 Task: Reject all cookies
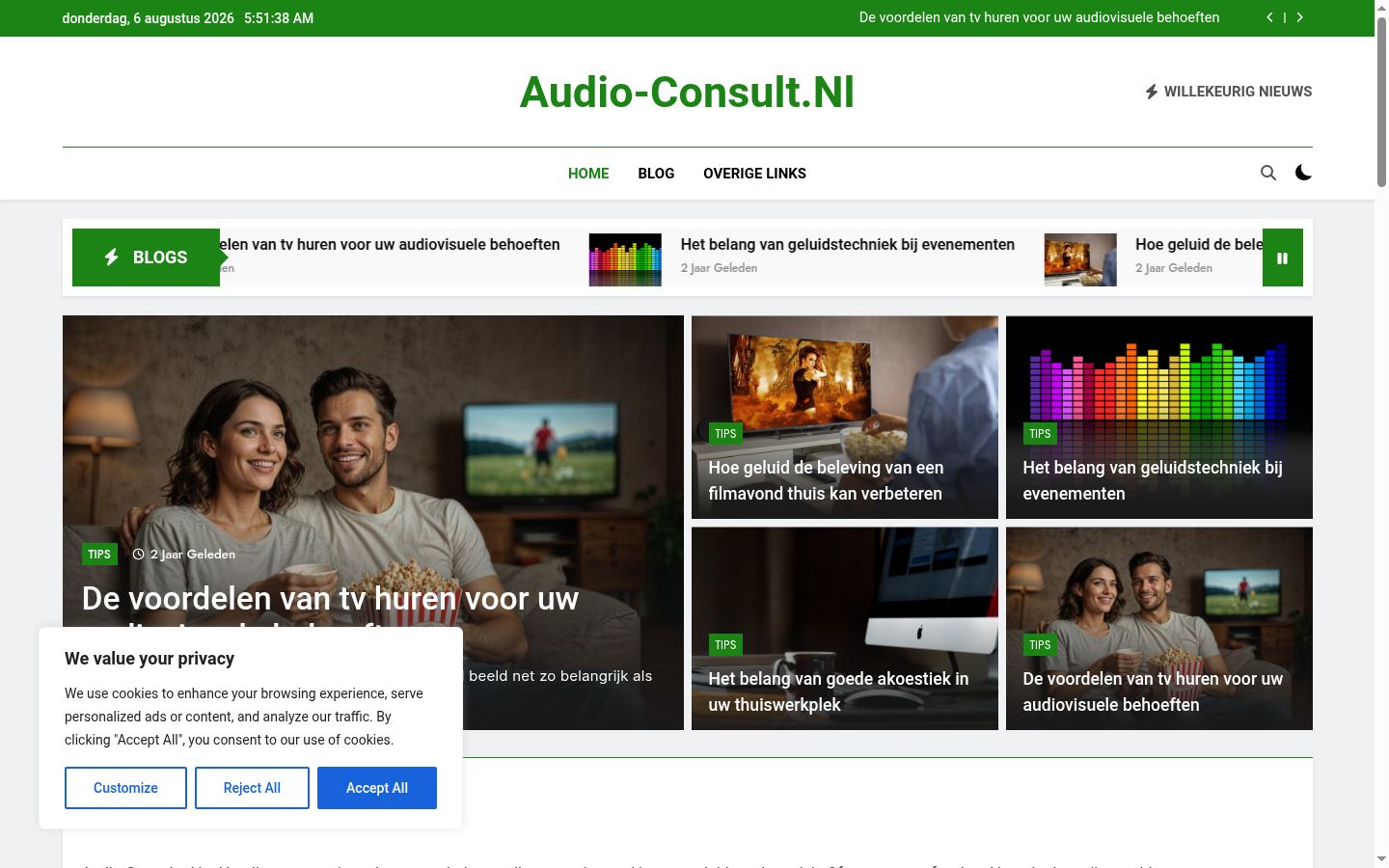(x=252, y=788)
